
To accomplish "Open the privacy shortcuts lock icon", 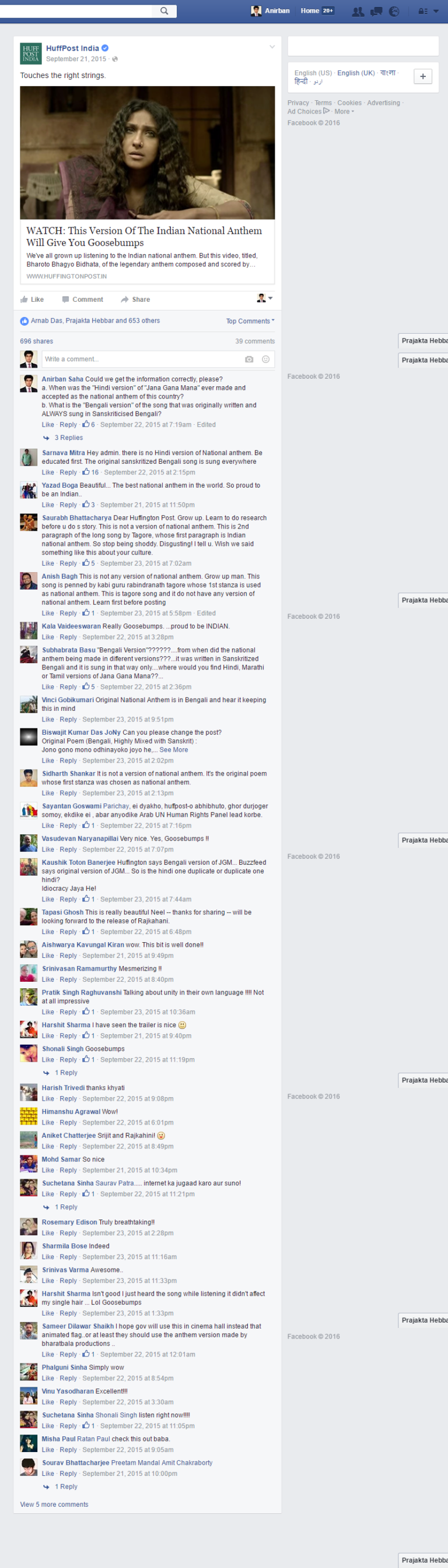I will [x=422, y=11].
